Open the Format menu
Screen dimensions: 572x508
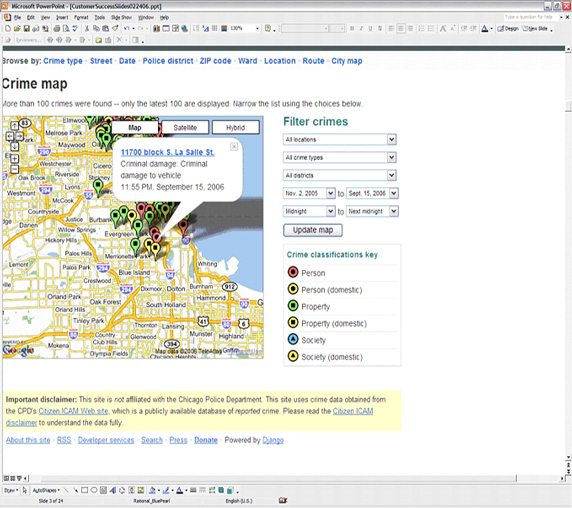coord(81,18)
